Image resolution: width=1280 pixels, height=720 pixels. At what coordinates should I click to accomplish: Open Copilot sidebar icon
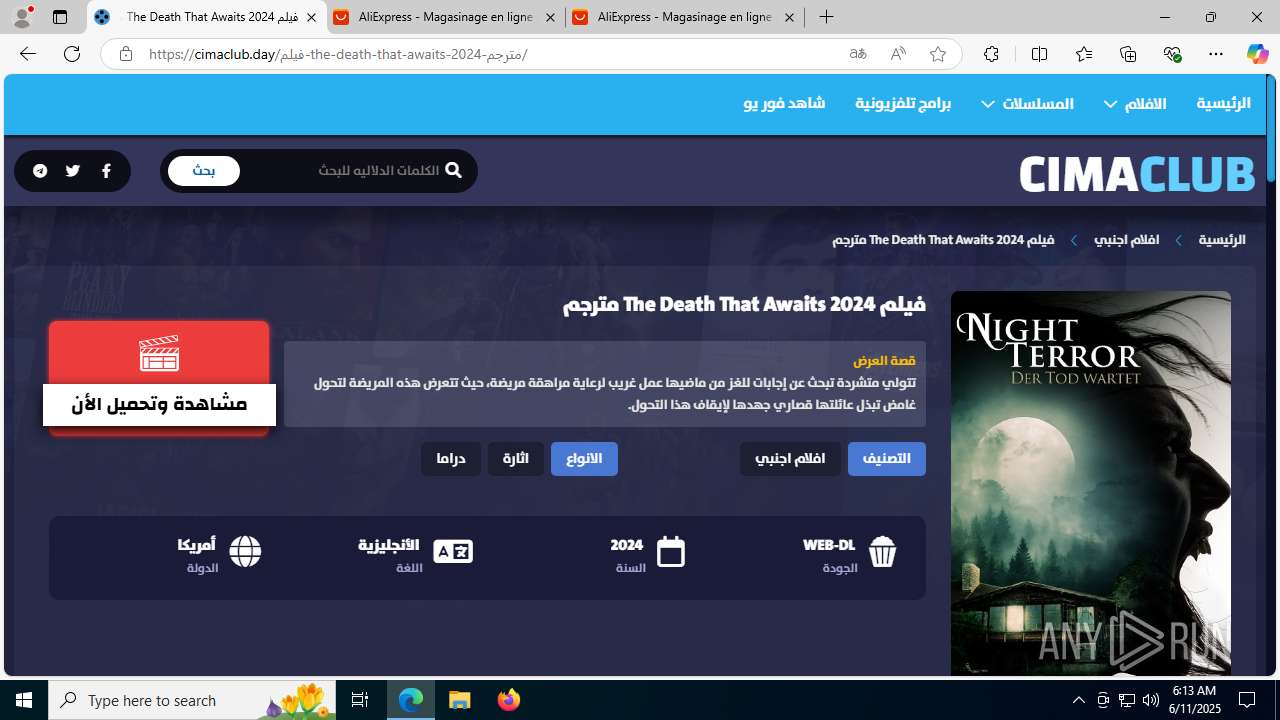(1257, 54)
